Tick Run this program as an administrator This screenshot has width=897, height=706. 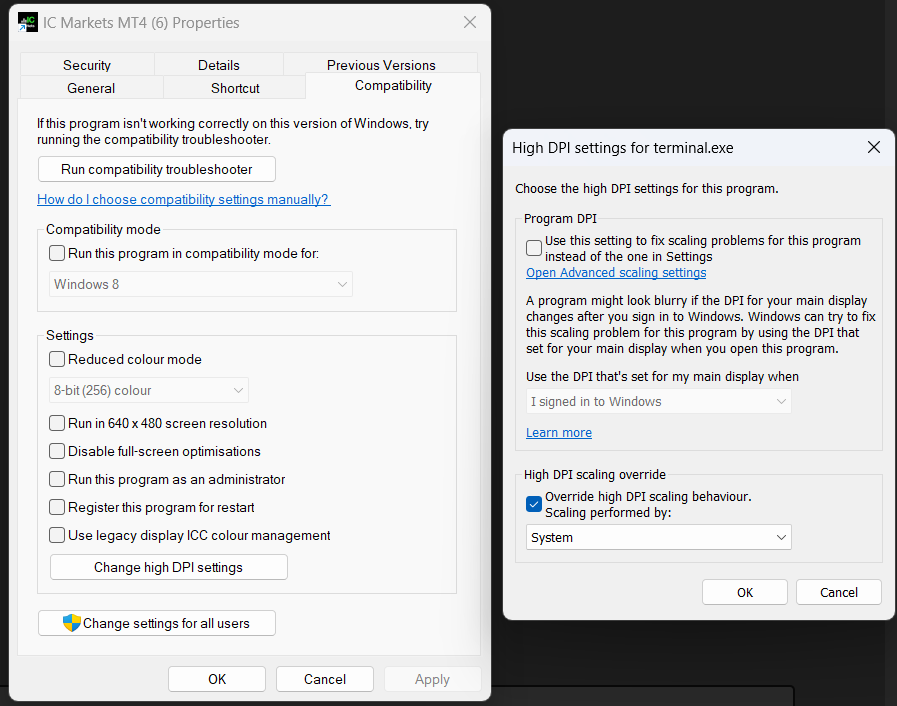click(57, 479)
